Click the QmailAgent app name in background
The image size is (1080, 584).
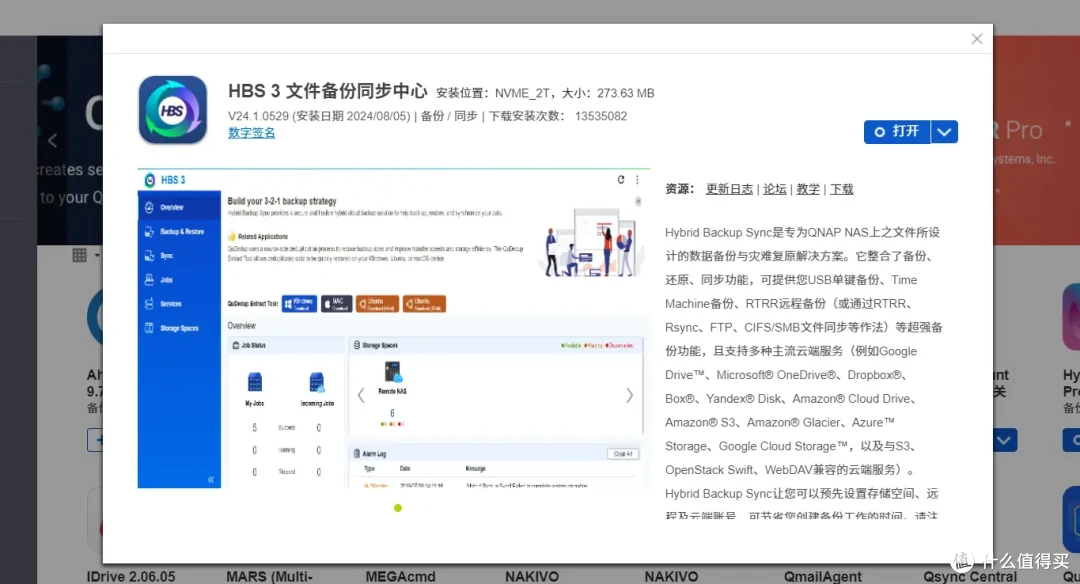coord(822,576)
